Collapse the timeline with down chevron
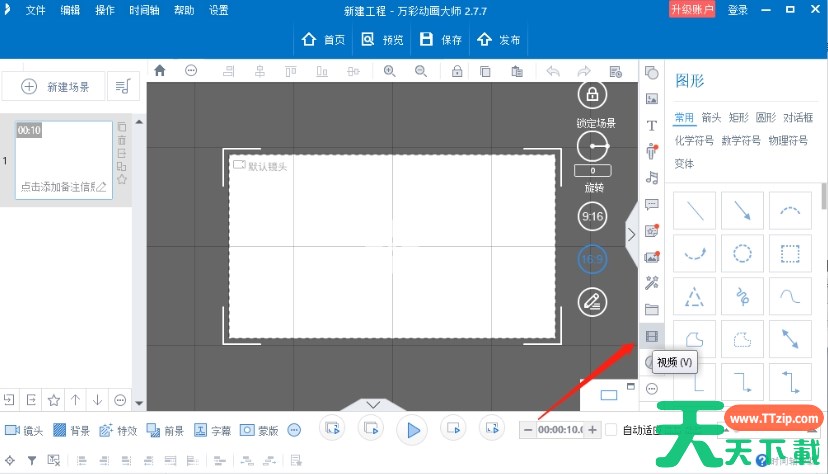Image resolution: width=828 pixels, height=474 pixels. [374, 404]
